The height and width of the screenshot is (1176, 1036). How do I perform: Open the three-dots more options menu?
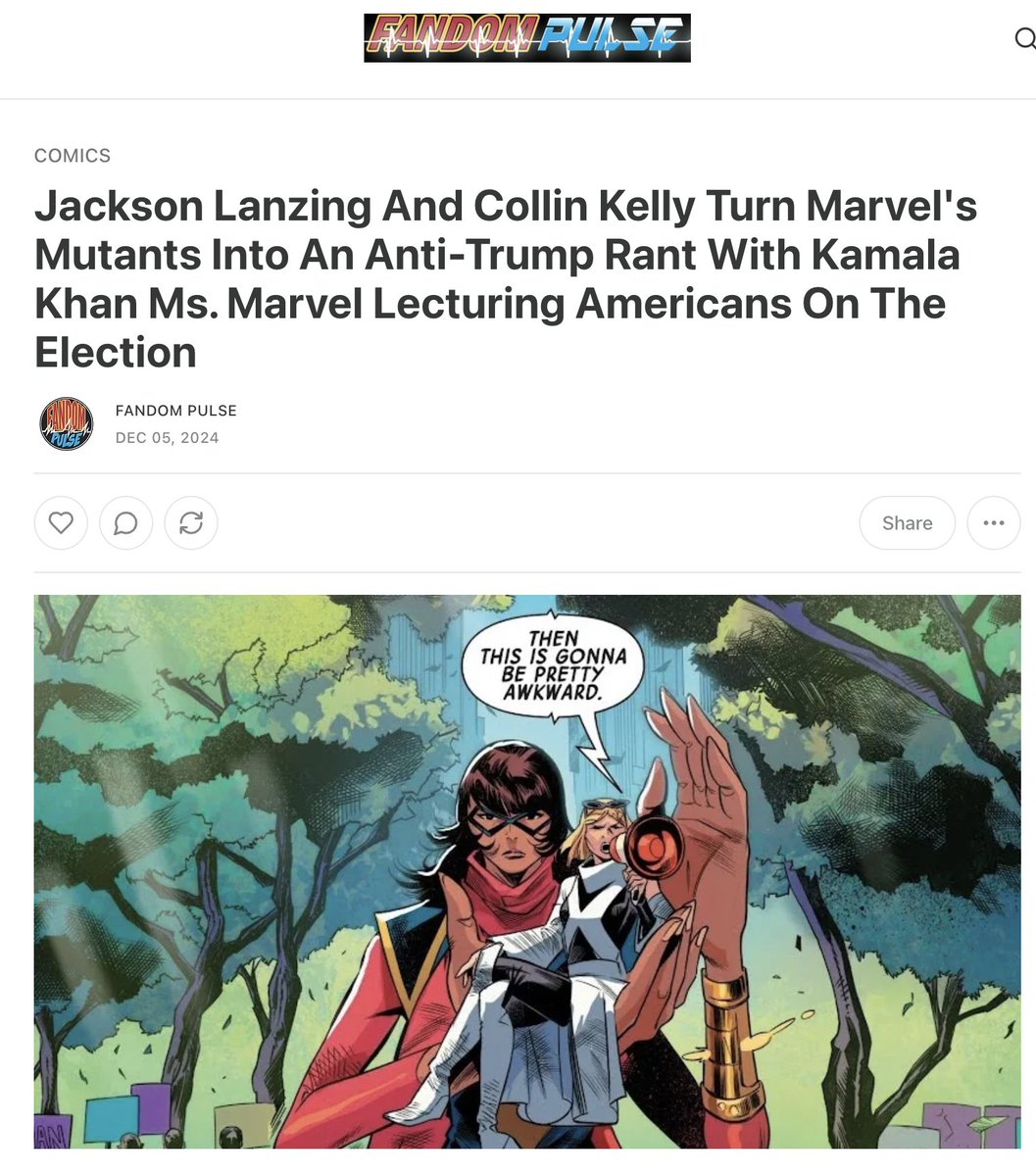click(994, 522)
